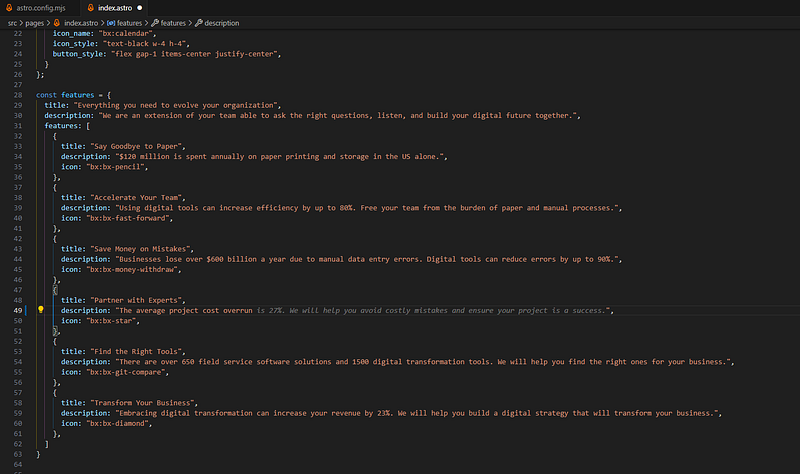This screenshot has width=800, height=474.
Task: Click the description starting "Using digital tools"
Action: pos(368,208)
